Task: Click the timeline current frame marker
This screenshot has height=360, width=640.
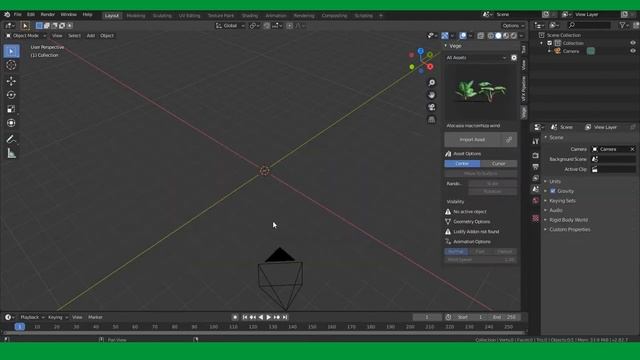Action: 20,327
